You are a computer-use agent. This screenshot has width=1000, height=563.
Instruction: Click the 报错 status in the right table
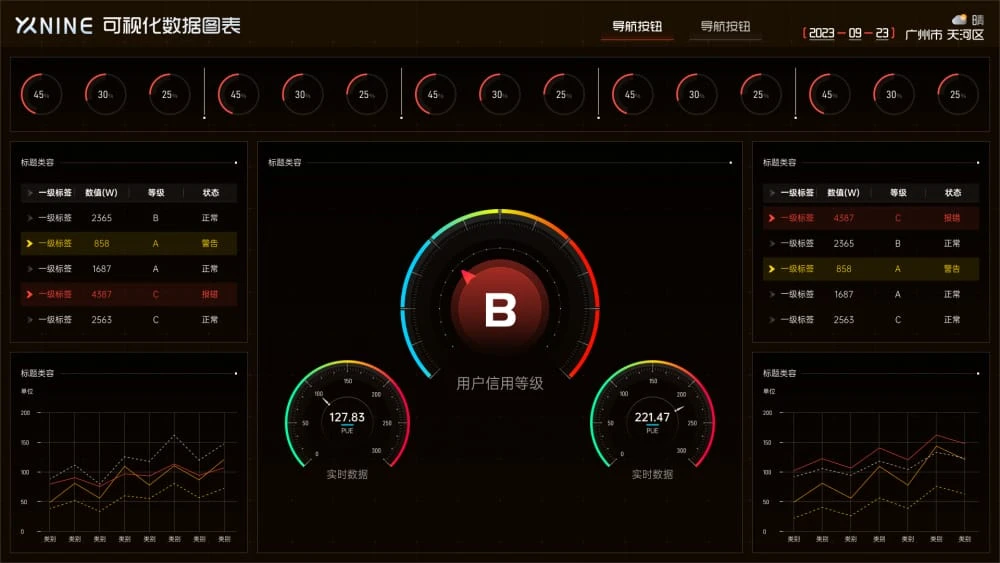pyautogui.click(x=951, y=217)
